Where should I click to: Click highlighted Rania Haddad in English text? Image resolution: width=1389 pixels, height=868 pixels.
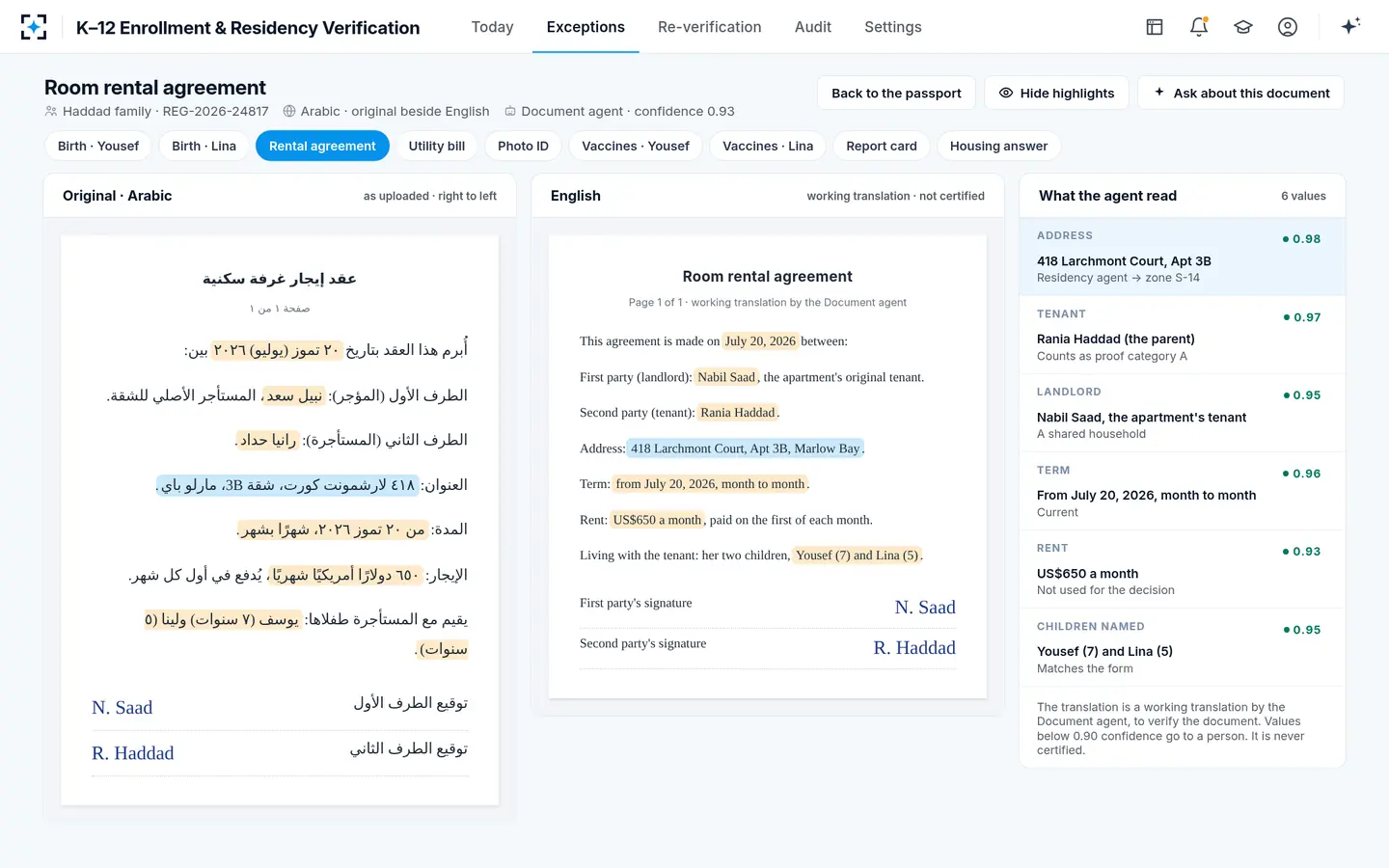click(738, 413)
